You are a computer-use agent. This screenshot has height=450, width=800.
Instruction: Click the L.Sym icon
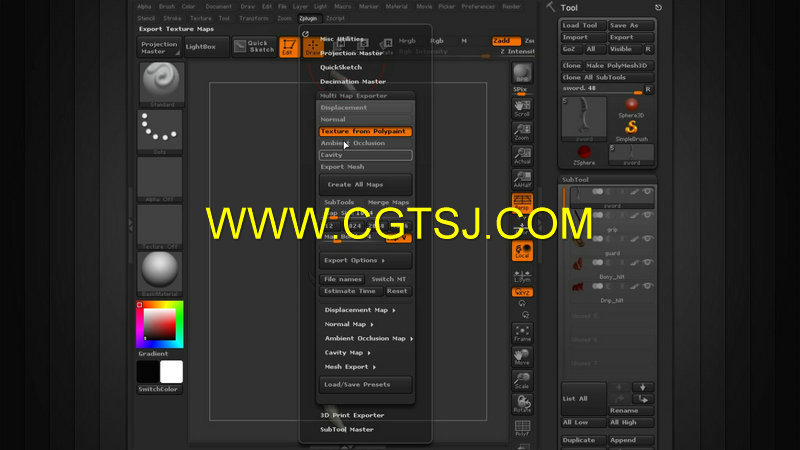522,276
